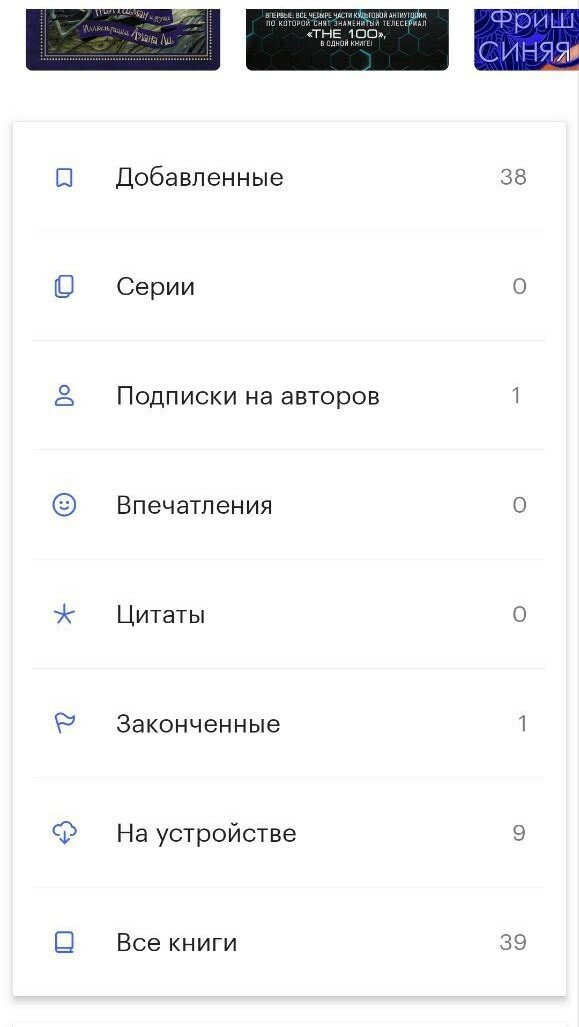
Task: Tap the stacked pages icon beside Серии
Action: (64, 287)
